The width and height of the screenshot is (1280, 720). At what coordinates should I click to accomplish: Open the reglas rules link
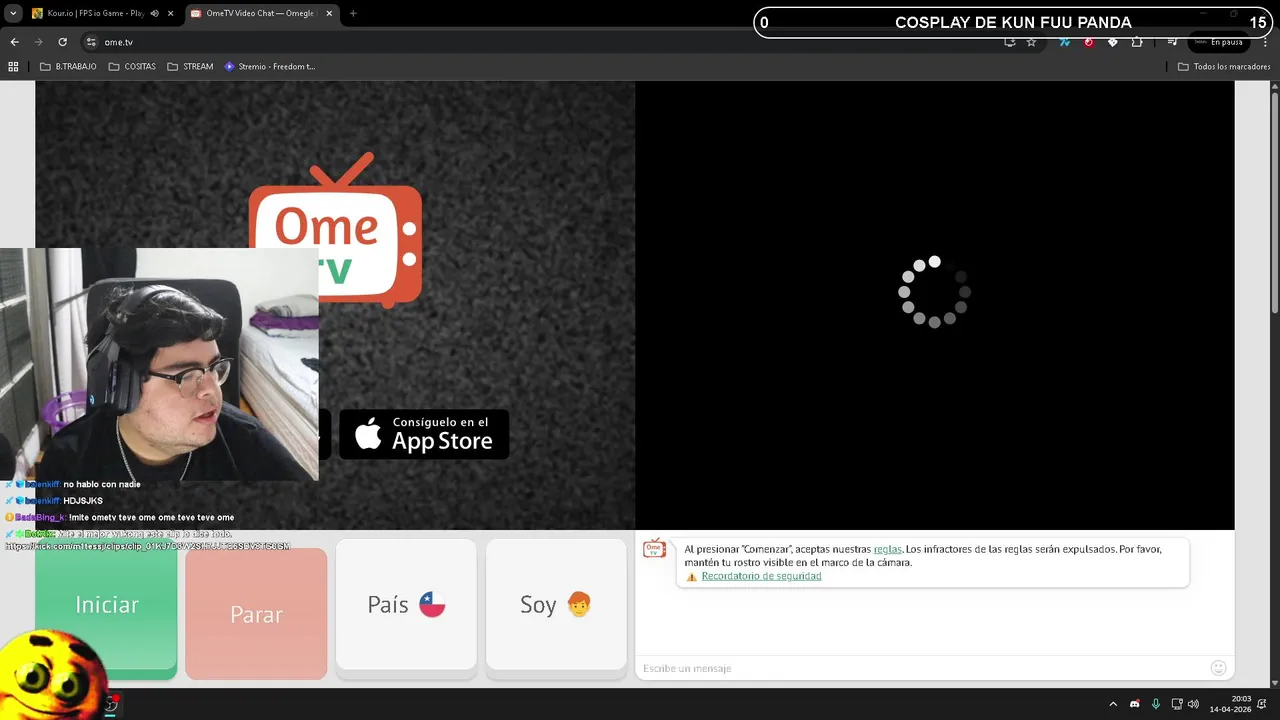click(888, 549)
